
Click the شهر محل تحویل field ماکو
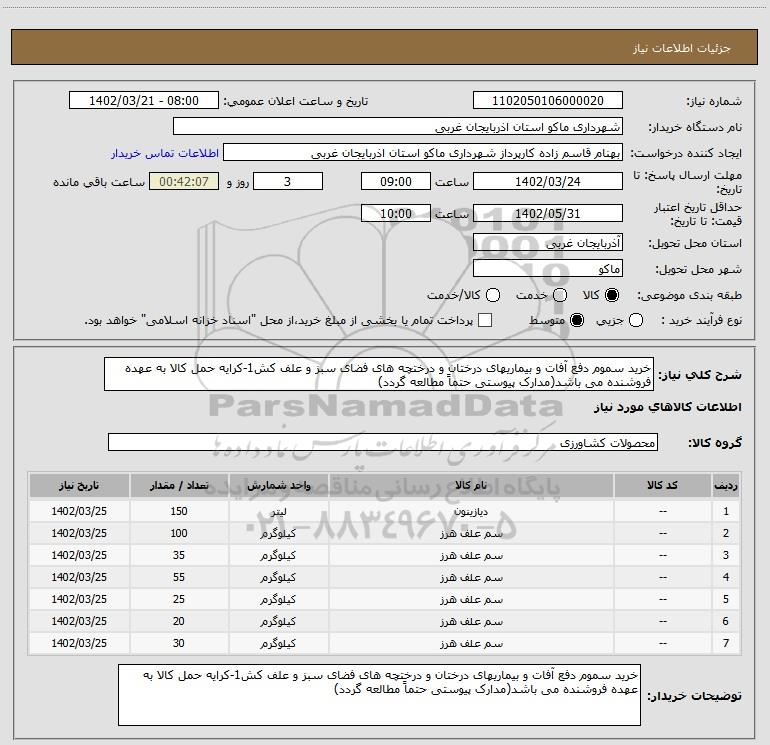point(548,269)
